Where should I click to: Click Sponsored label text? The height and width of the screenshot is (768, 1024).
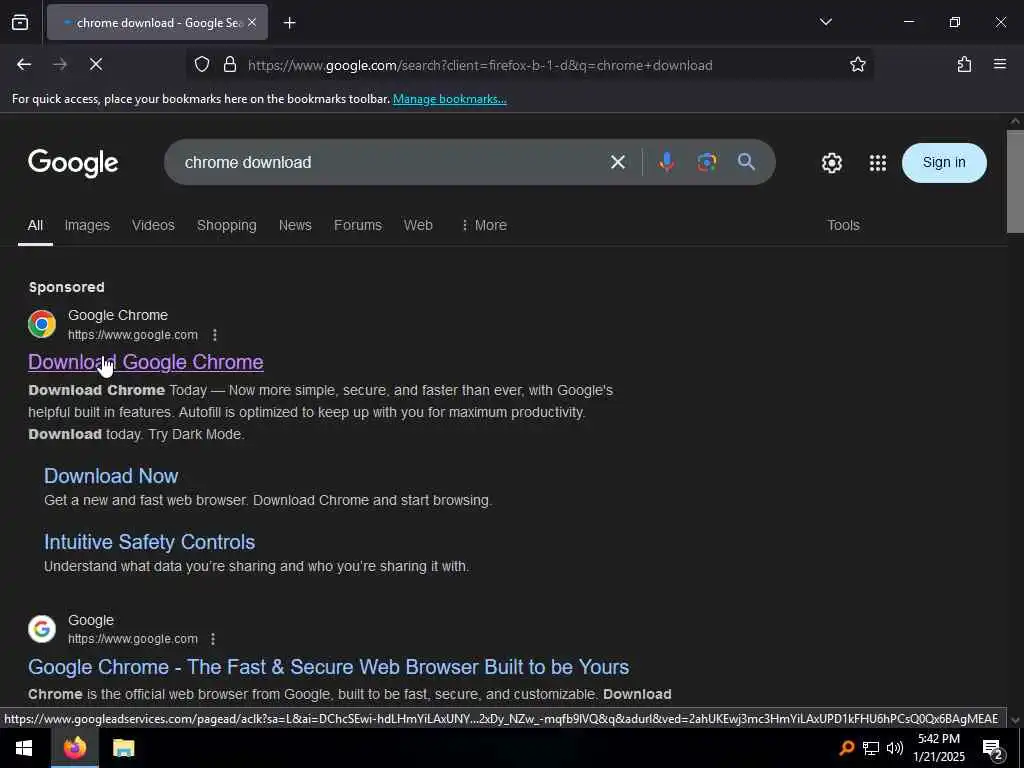click(x=67, y=287)
